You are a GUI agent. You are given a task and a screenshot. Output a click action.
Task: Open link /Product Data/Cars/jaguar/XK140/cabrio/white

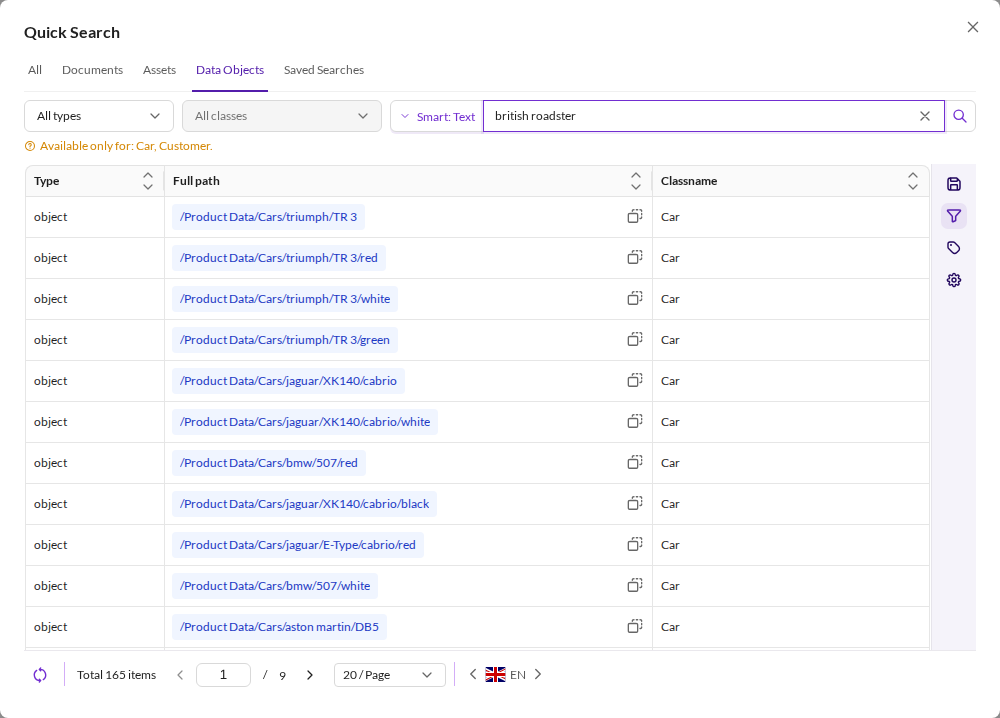pyautogui.click(x=305, y=421)
